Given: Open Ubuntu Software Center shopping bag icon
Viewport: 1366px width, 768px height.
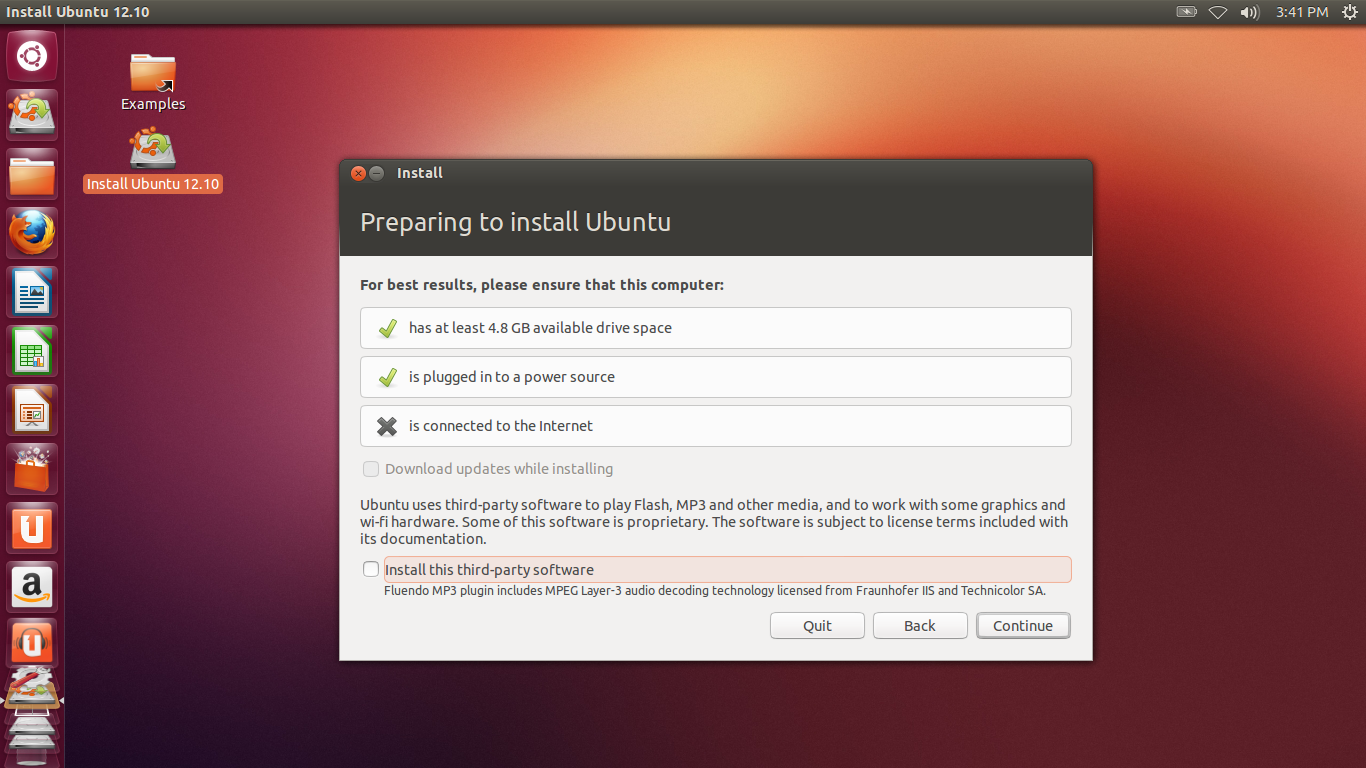Looking at the screenshot, I should point(32,469).
